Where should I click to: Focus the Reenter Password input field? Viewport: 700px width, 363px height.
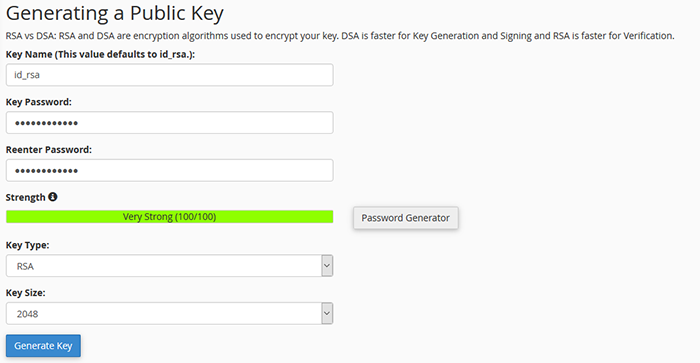point(170,170)
